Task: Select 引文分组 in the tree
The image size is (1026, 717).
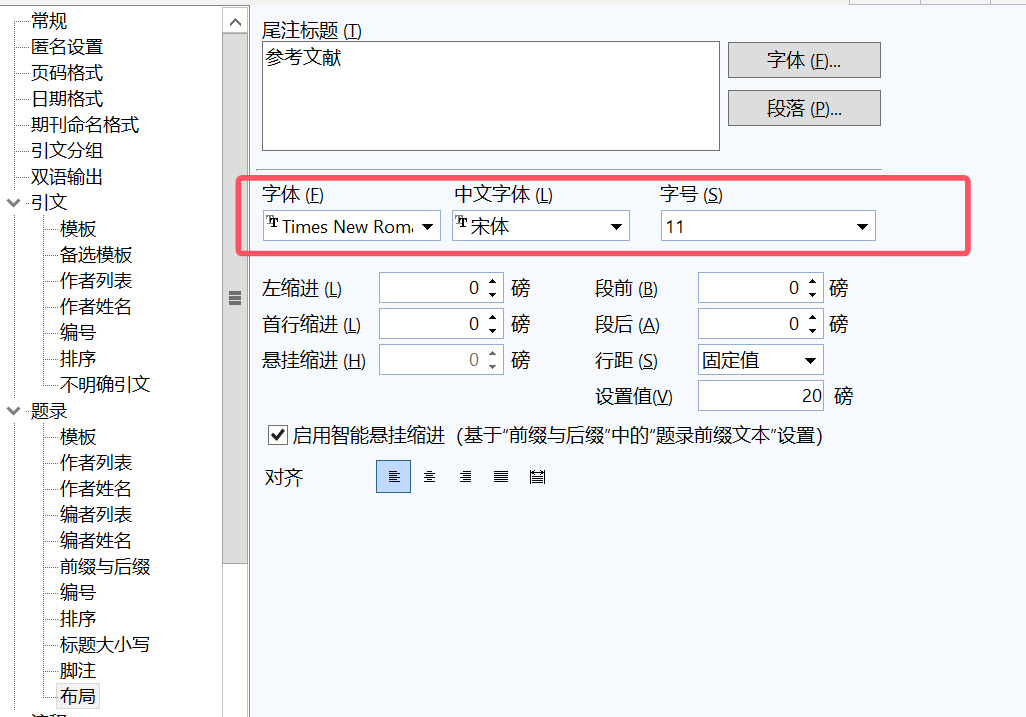Action: [x=67, y=150]
